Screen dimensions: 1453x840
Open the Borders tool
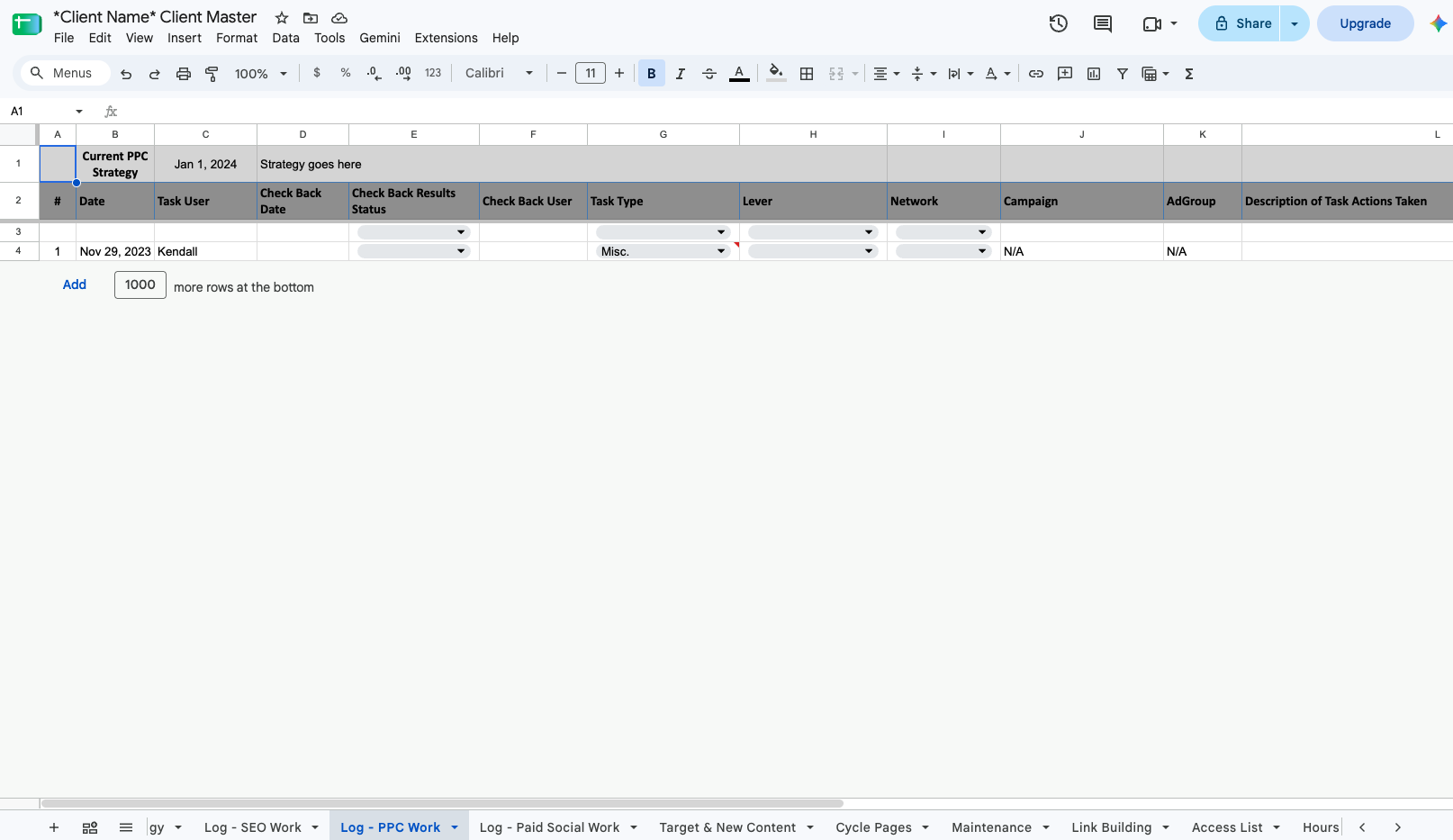[x=807, y=74]
